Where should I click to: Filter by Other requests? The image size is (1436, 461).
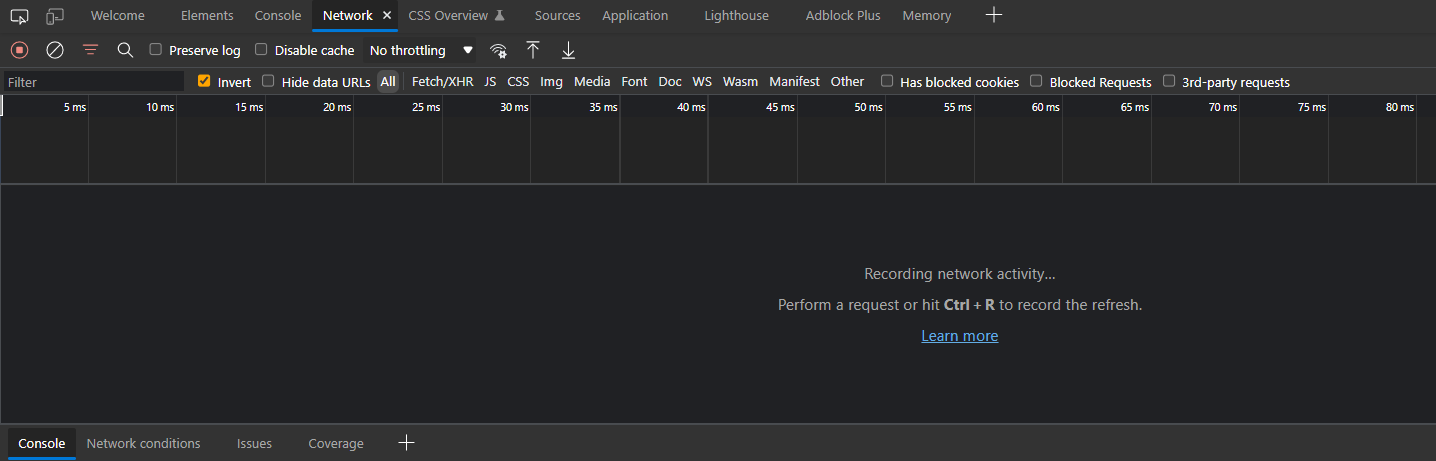pyautogui.click(x=847, y=82)
